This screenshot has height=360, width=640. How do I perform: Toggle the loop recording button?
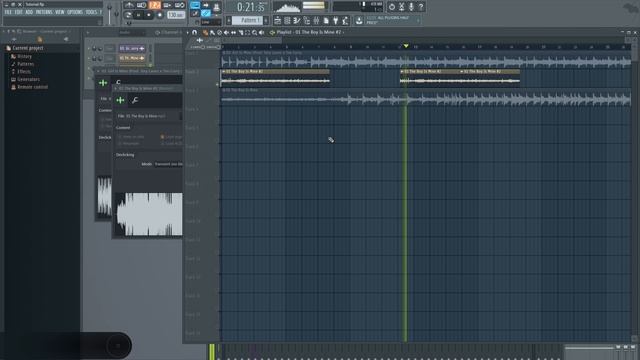[x=180, y=5]
